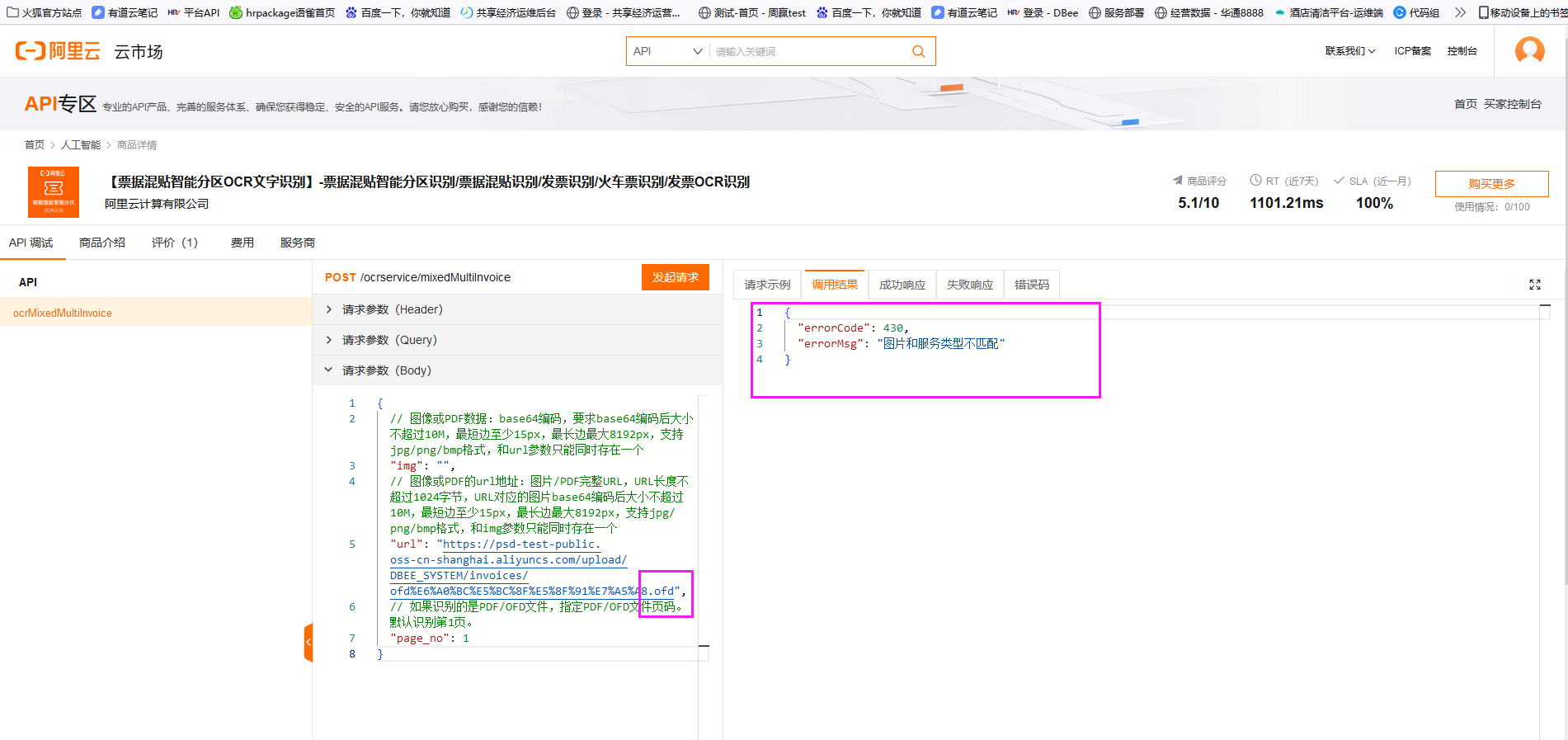Open the 控制台 link

[1462, 51]
